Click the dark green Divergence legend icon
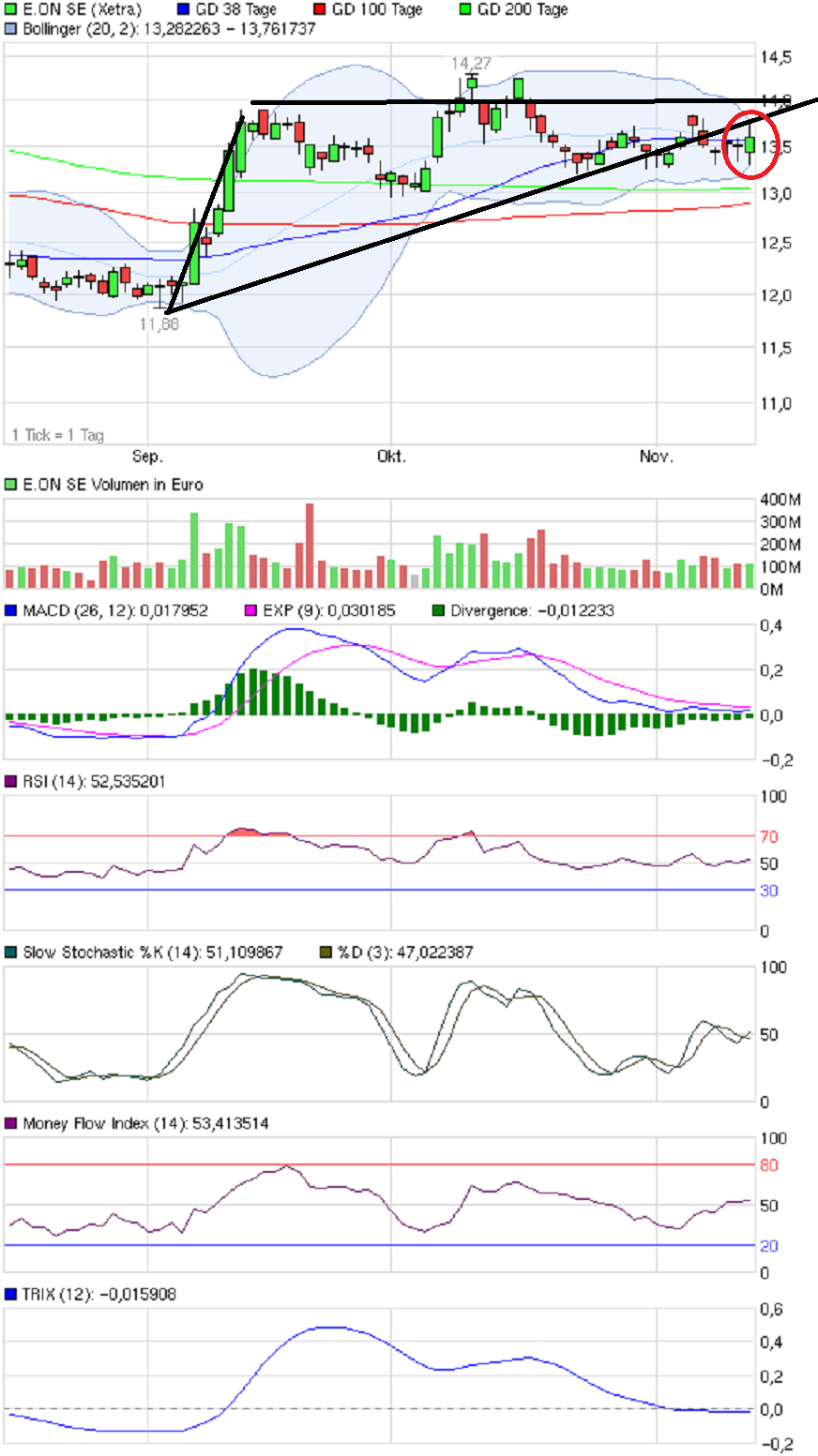This screenshot has width=818, height=1456. [x=439, y=609]
